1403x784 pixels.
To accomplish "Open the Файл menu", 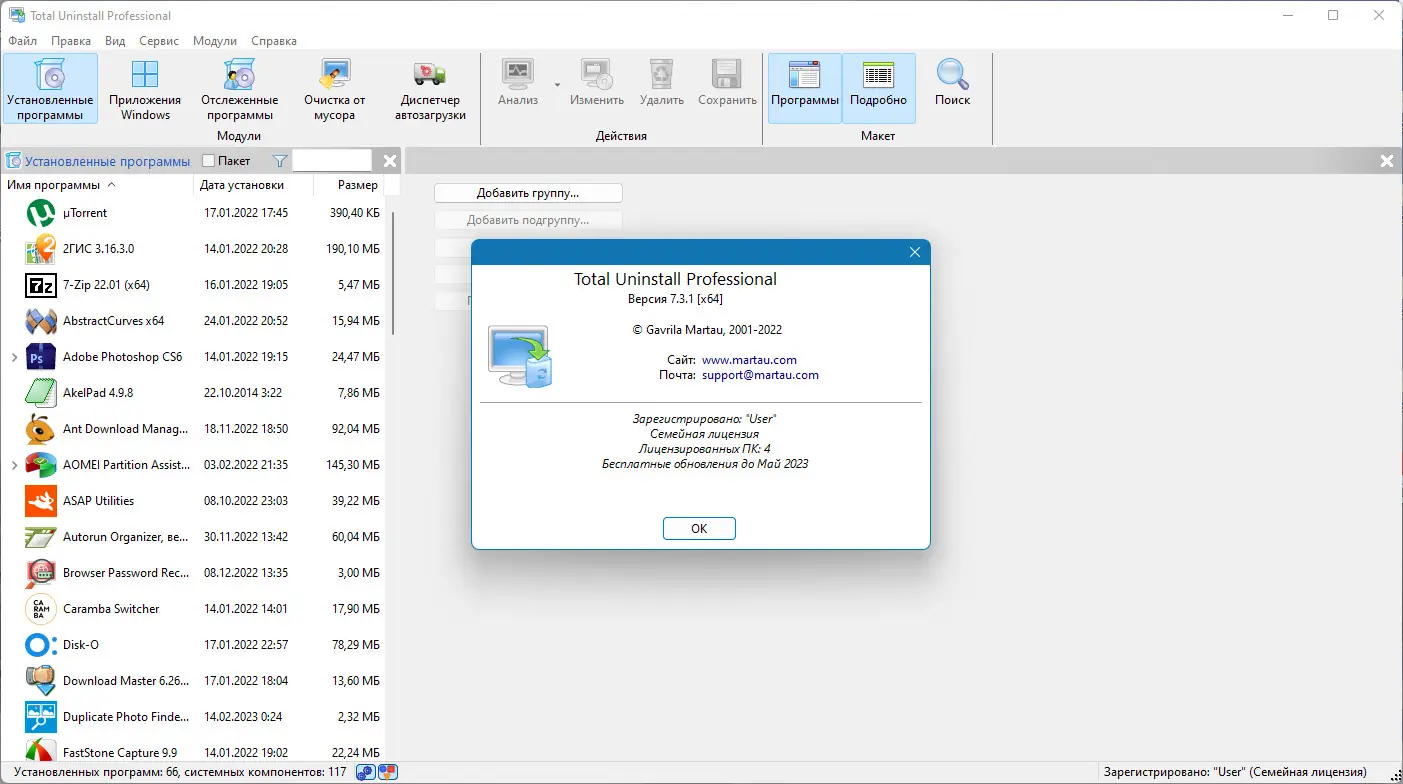I will (x=22, y=41).
